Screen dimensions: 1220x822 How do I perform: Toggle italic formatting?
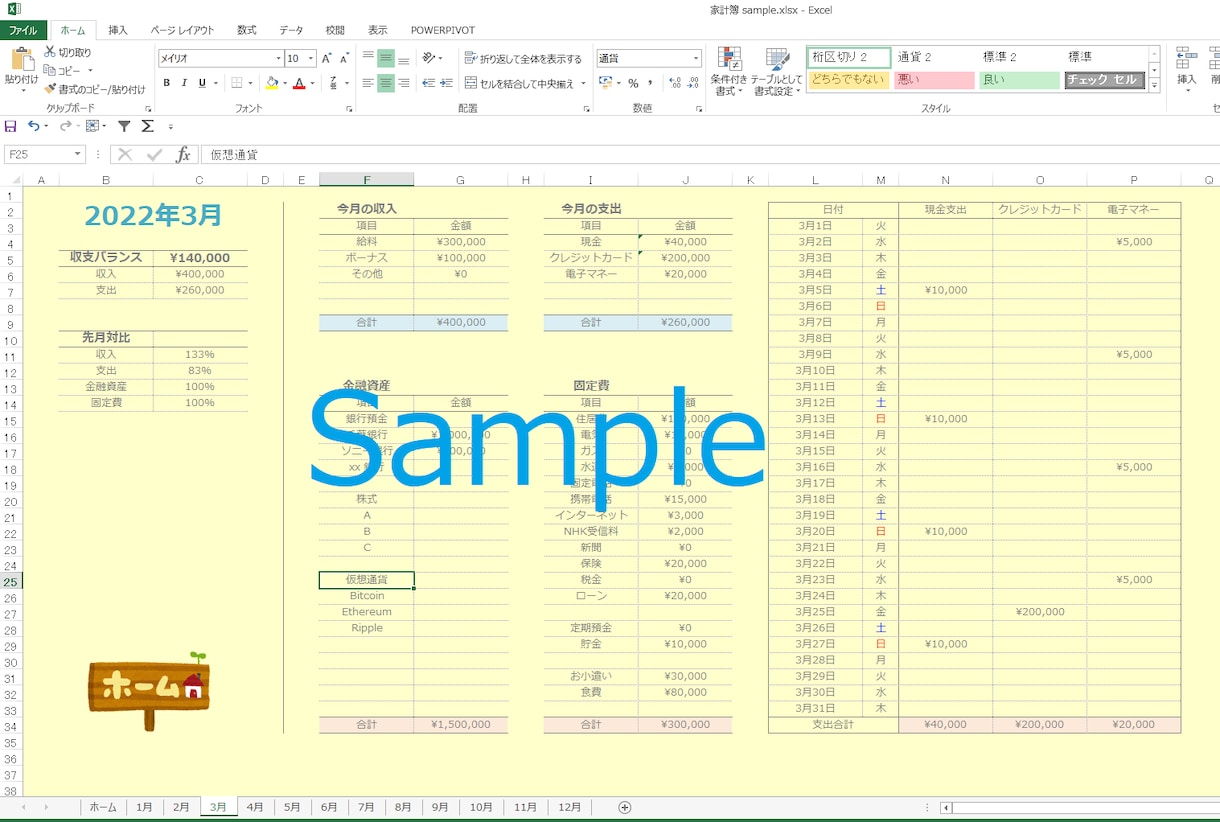point(184,83)
